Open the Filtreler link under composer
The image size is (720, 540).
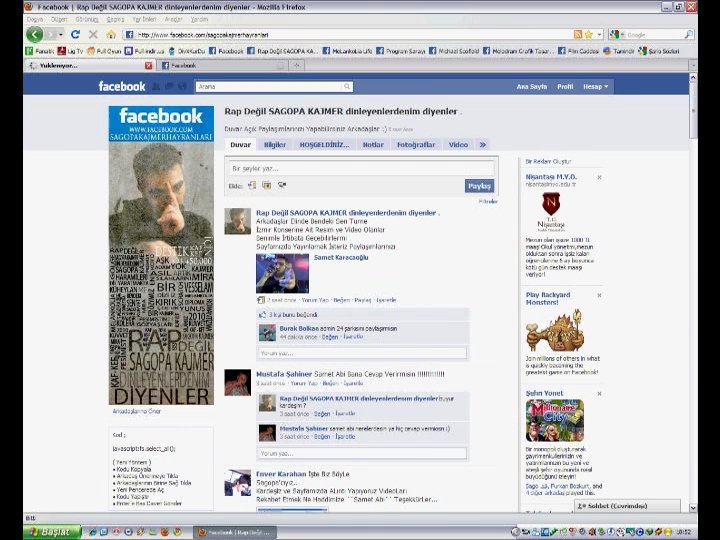(x=488, y=202)
